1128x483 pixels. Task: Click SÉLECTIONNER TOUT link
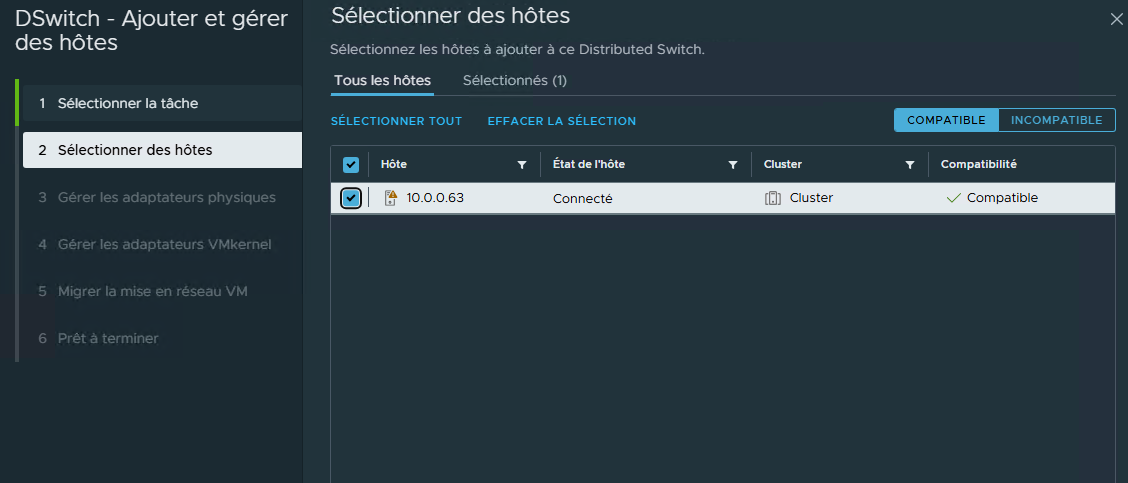coord(396,121)
